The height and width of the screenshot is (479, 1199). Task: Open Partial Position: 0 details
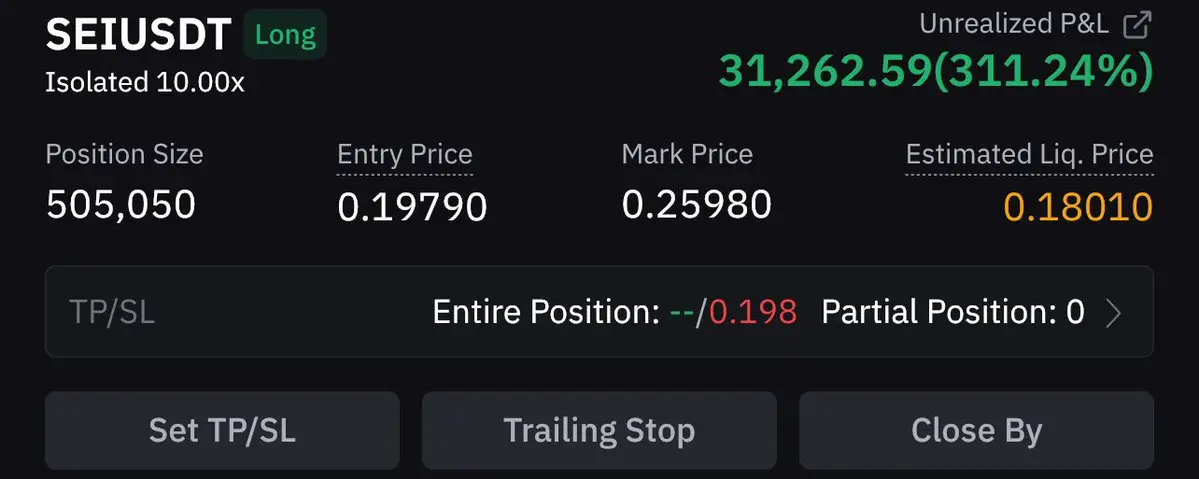coord(953,312)
